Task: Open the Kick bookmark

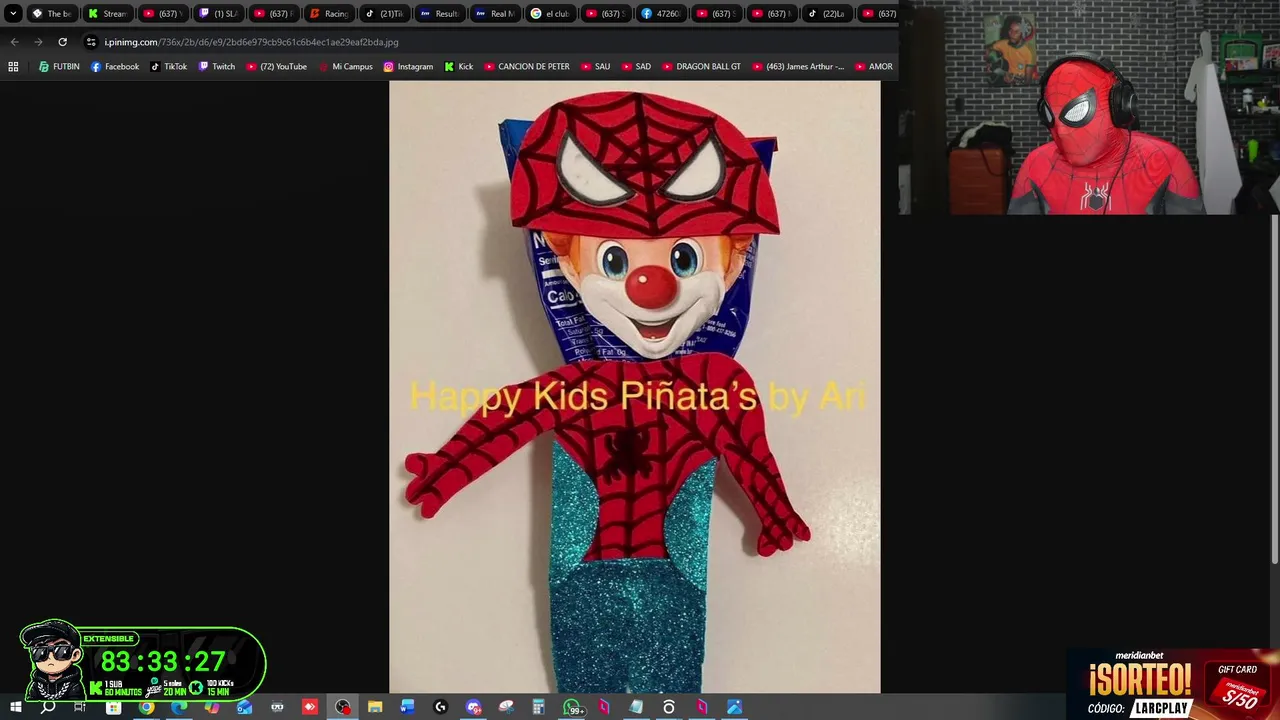Action: tap(459, 67)
